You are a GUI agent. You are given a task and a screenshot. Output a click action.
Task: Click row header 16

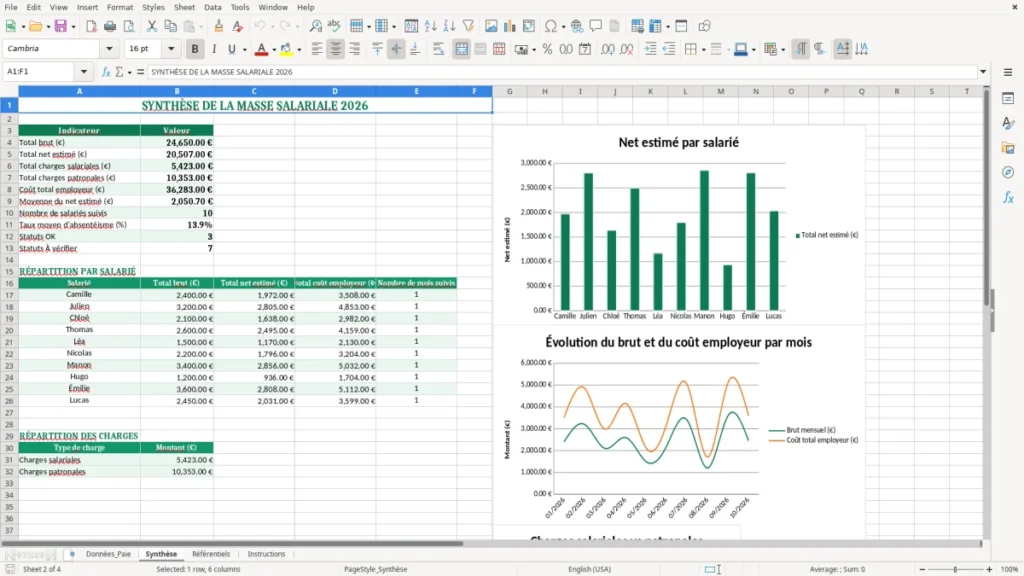pyautogui.click(x=9, y=283)
